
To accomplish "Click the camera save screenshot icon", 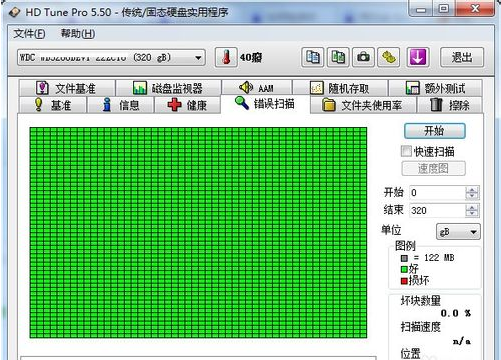I will 363,57.
